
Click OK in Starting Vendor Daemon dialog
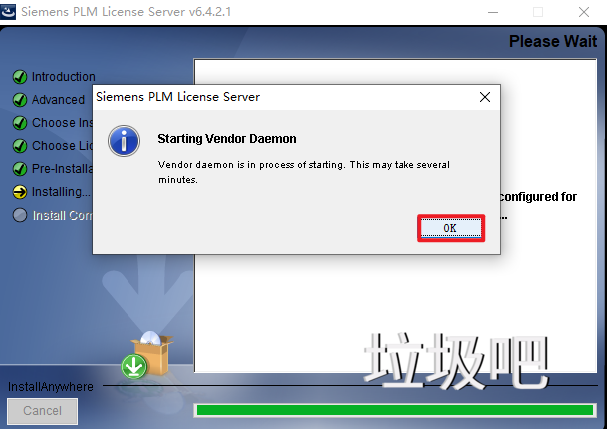coord(451,228)
